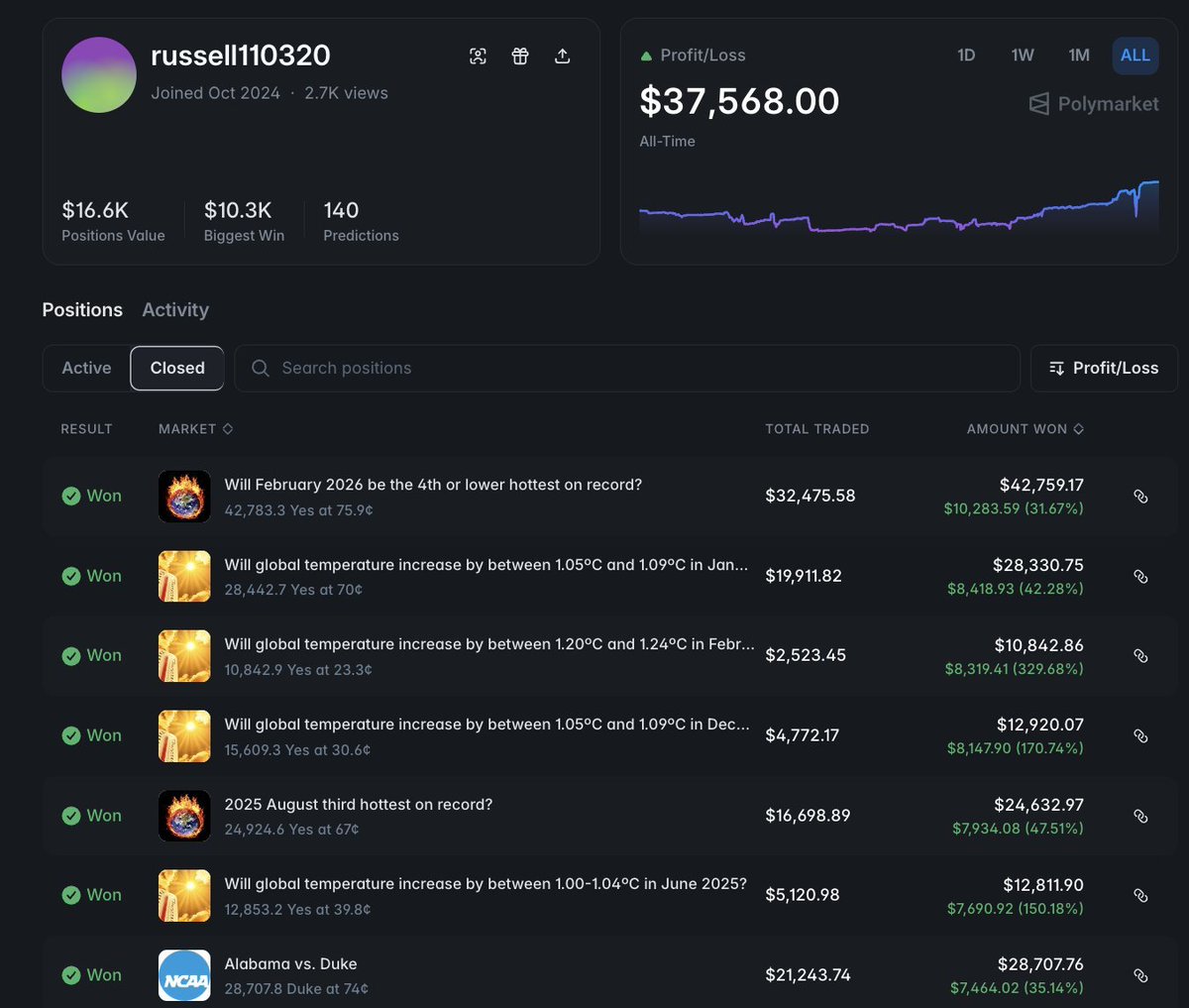Click the $37,568.00 all-time profit value
The image size is (1189, 1008).
click(739, 101)
